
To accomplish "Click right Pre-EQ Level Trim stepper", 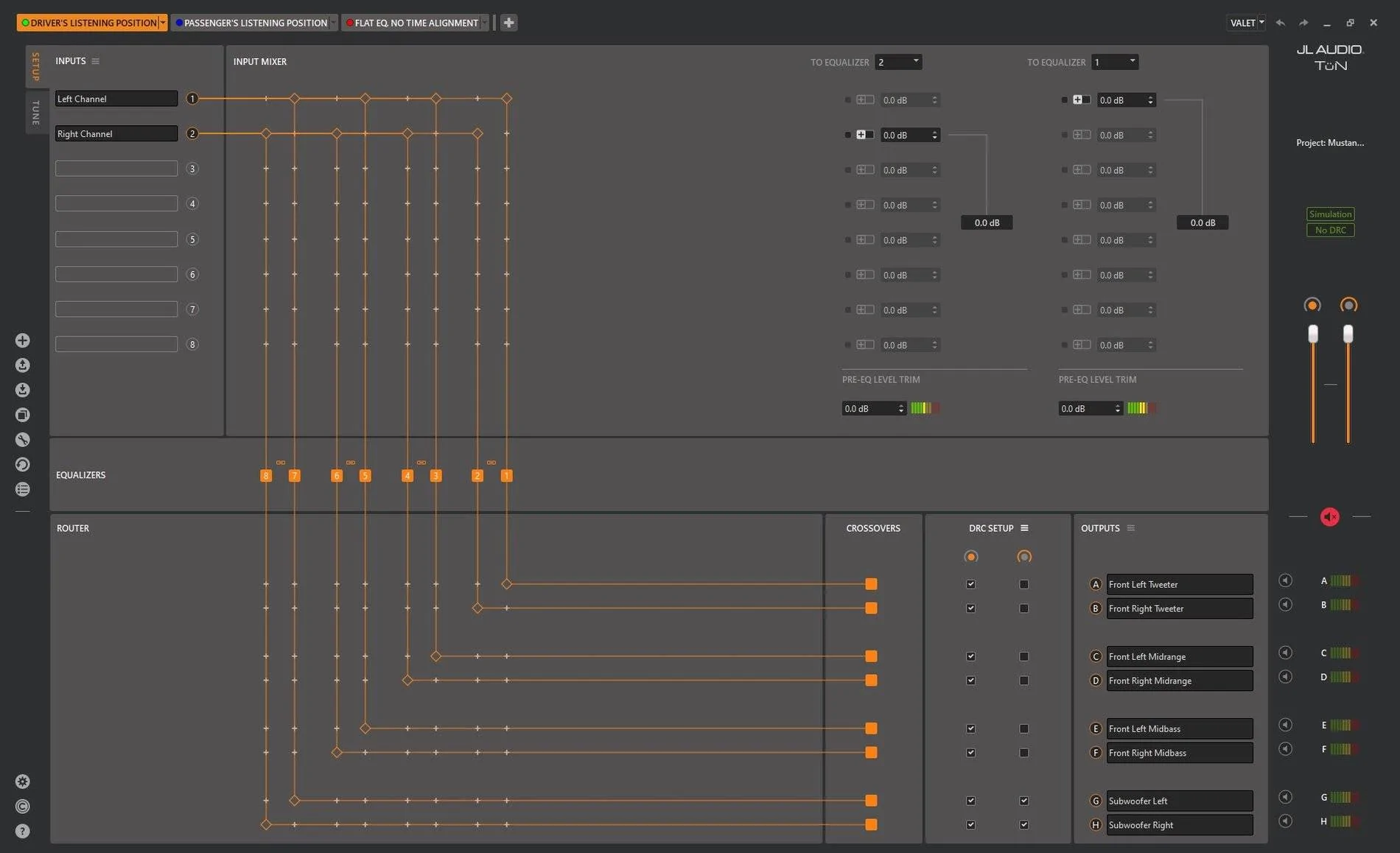I will tap(1118, 408).
